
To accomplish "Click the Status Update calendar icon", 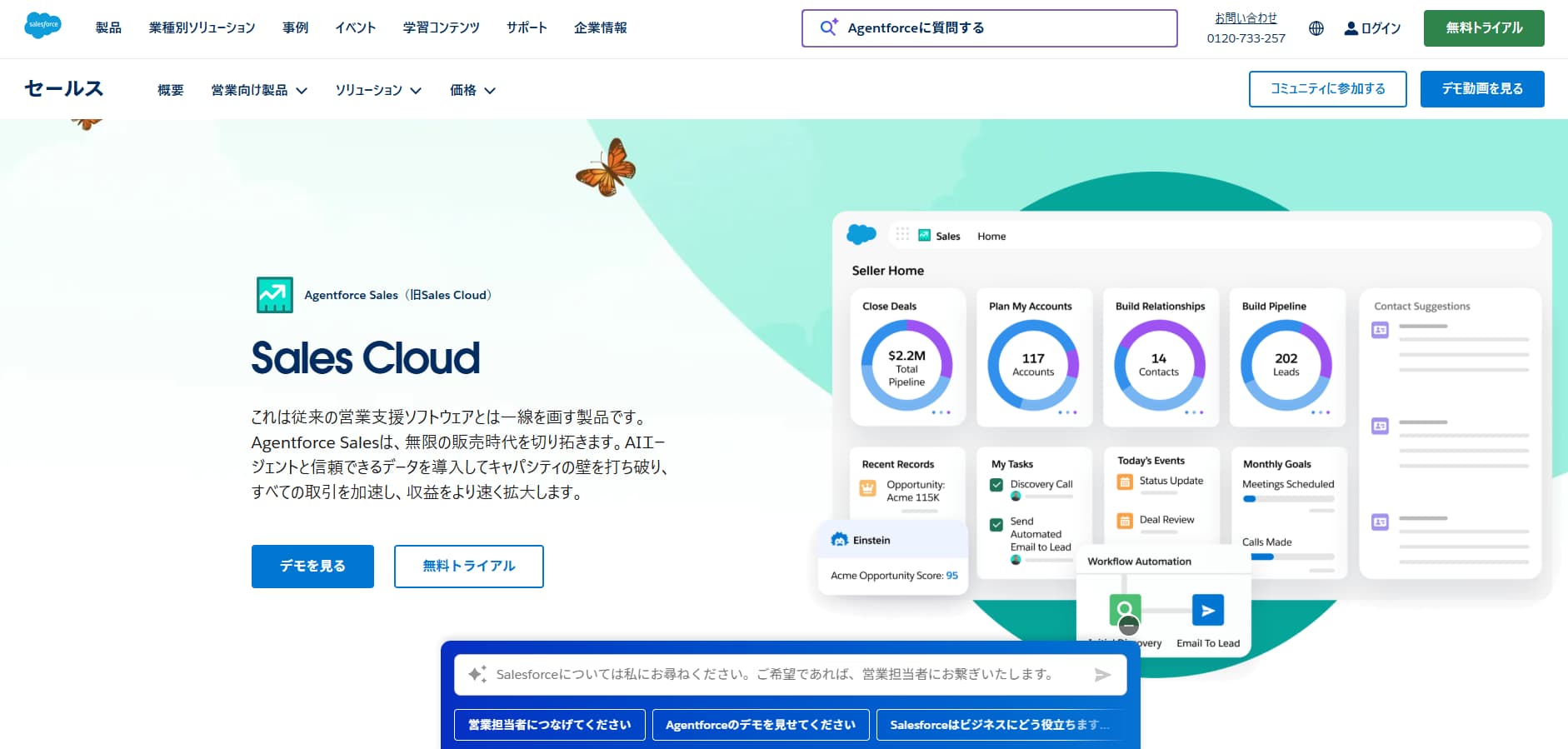I will pyautogui.click(x=1125, y=482).
